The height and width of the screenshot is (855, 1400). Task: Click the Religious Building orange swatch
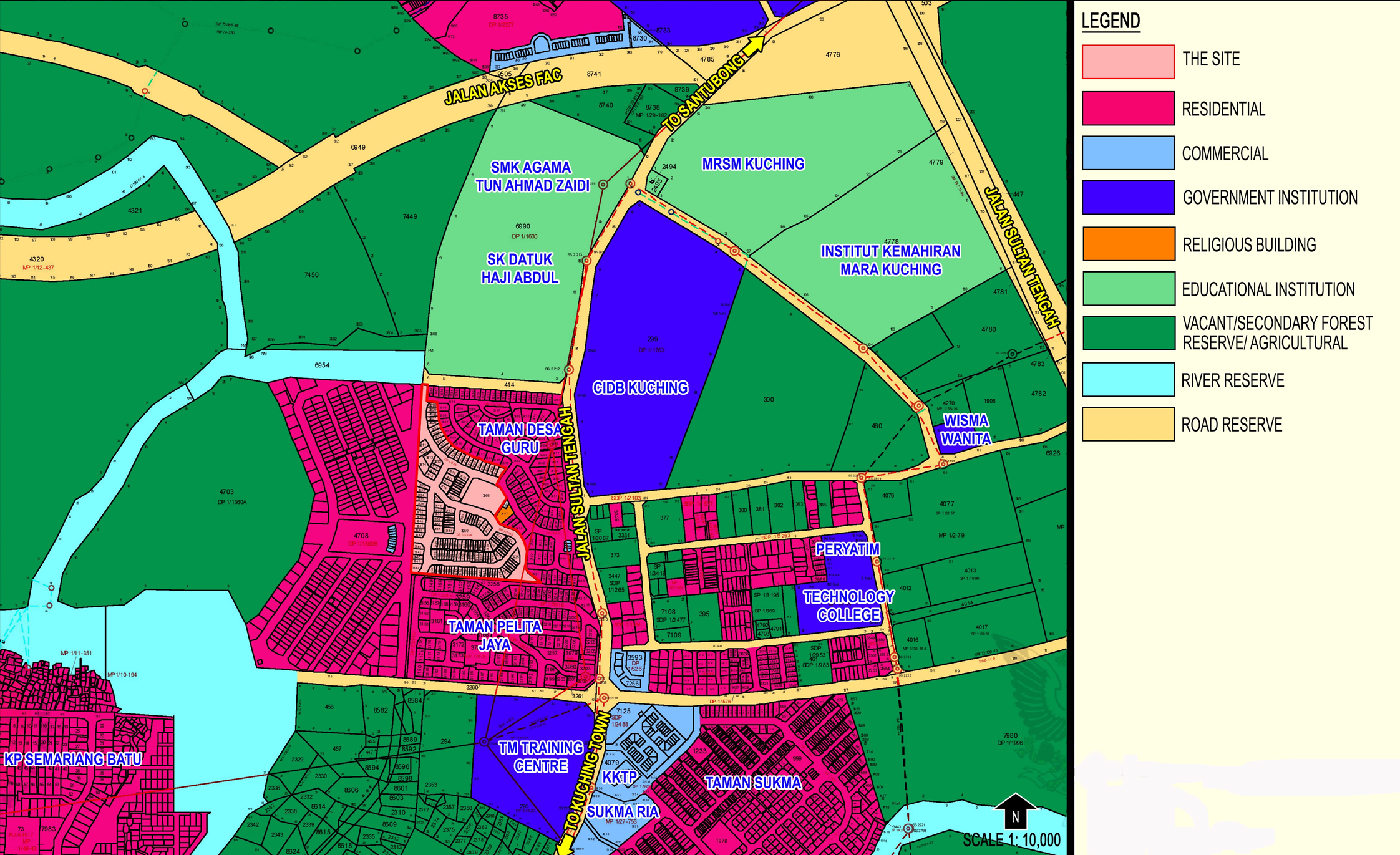tap(1128, 244)
